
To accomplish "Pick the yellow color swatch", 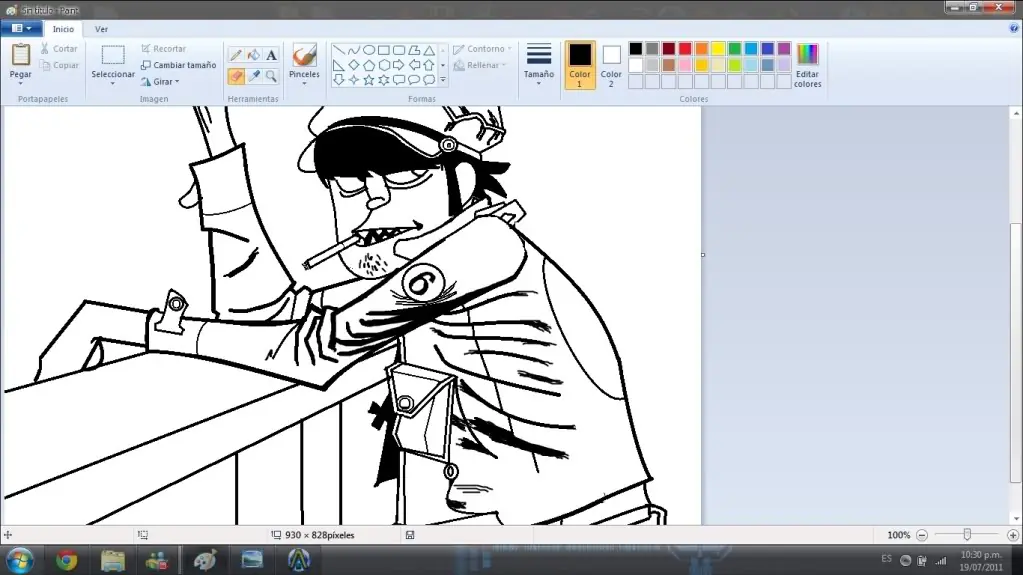I will point(718,49).
